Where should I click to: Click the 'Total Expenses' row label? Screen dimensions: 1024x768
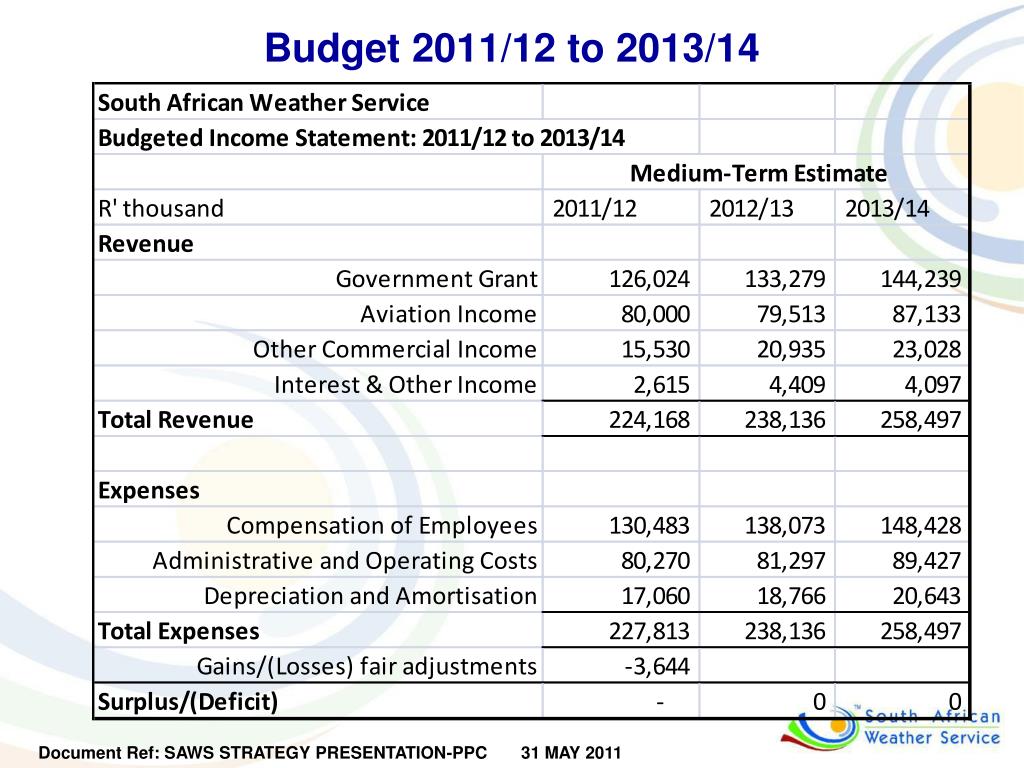[178, 632]
